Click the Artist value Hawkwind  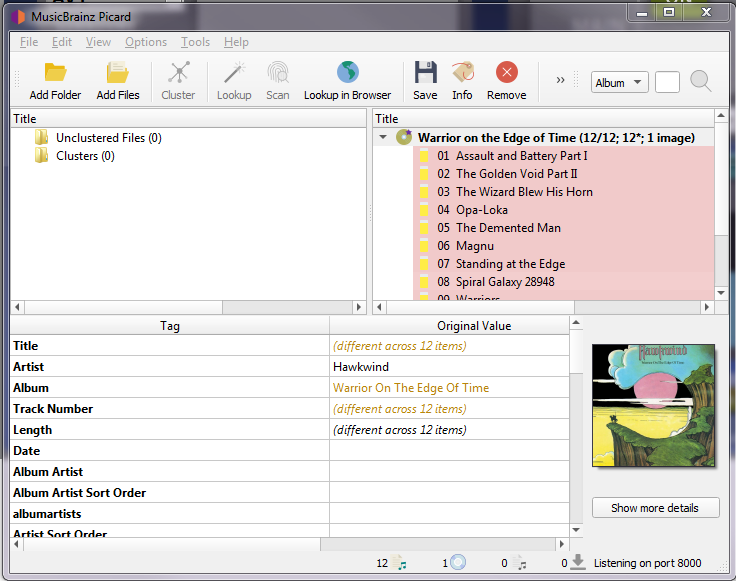tap(361, 367)
